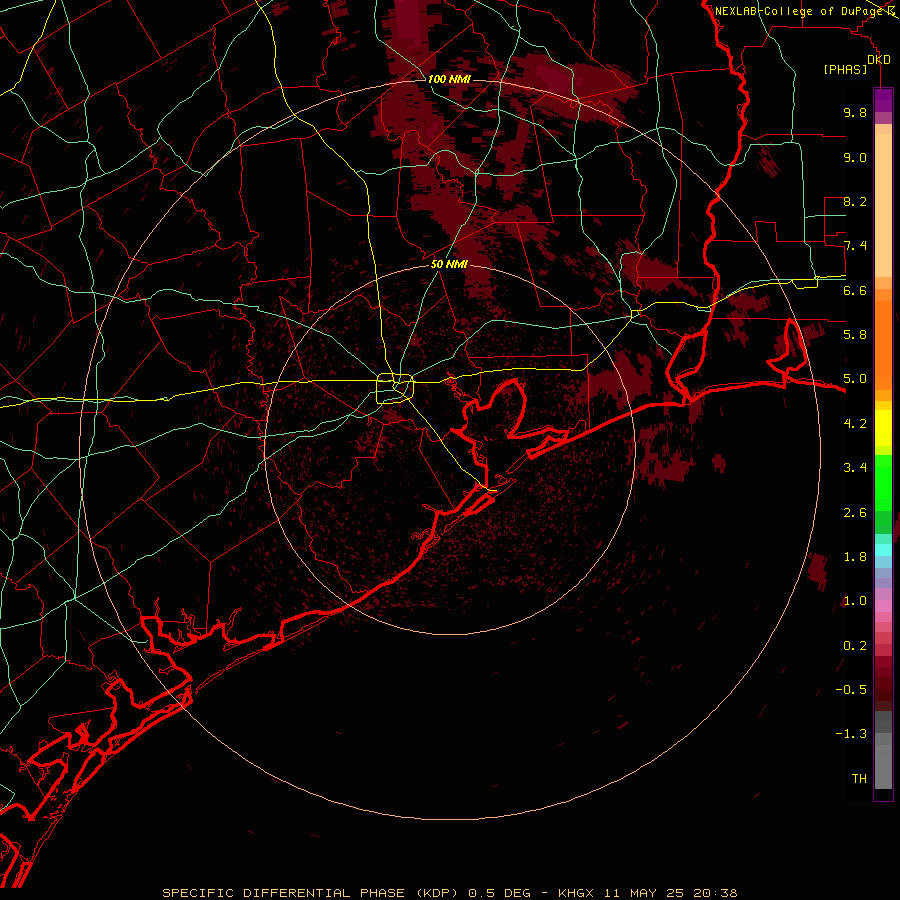This screenshot has height=900, width=900.
Task: Click the -0.5 legend value
Action: pos(851,689)
